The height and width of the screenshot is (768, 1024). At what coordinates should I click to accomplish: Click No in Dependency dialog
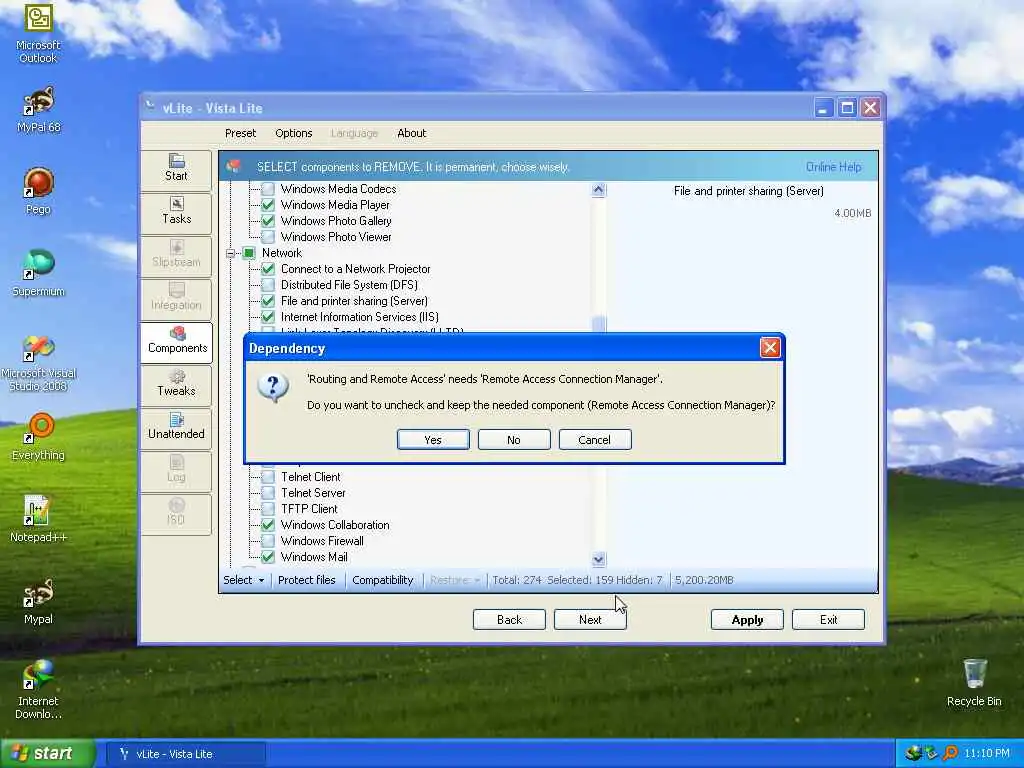click(x=514, y=440)
